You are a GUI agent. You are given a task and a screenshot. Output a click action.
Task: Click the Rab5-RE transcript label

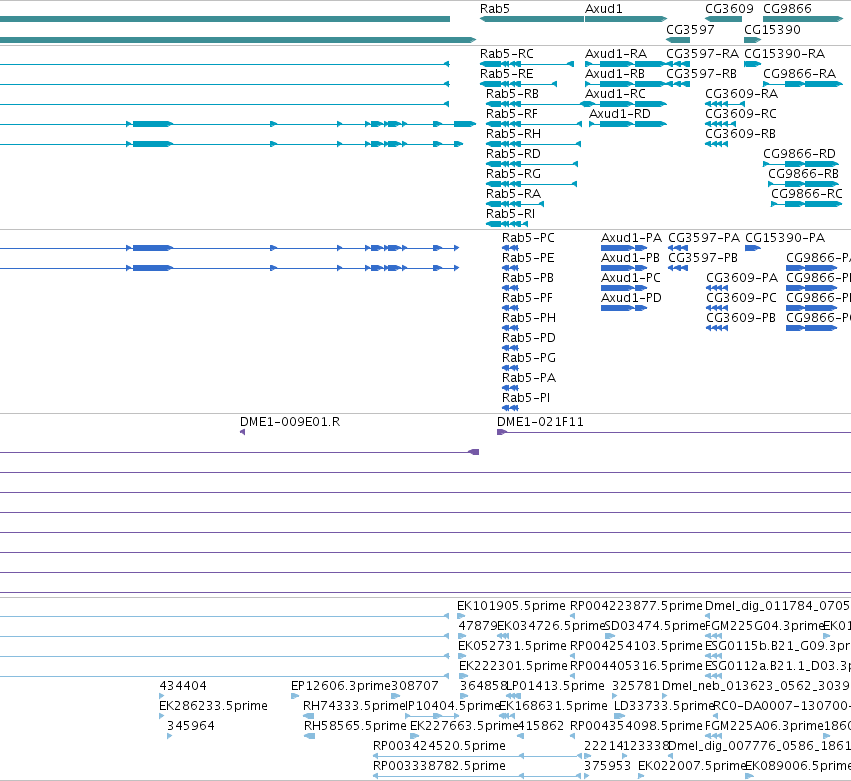(506, 74)
